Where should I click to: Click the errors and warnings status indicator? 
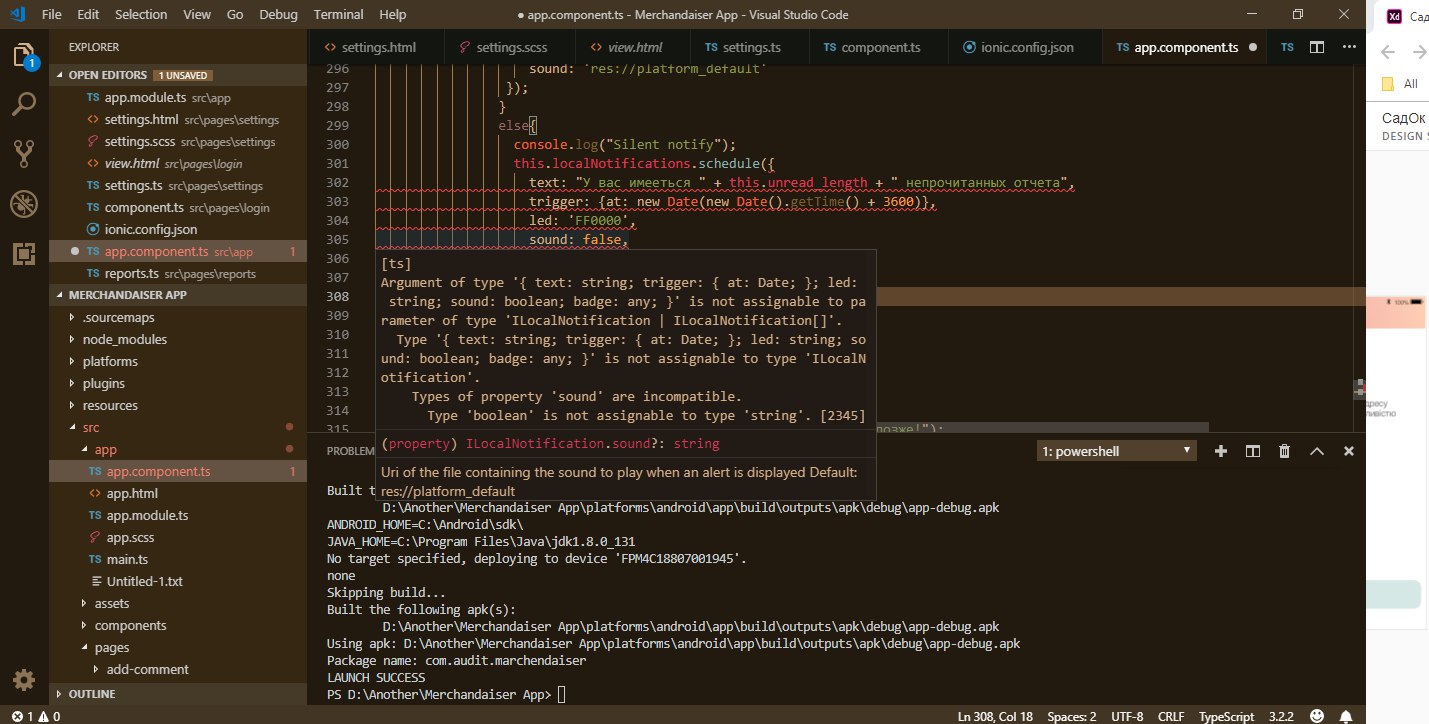coord(35,716)
